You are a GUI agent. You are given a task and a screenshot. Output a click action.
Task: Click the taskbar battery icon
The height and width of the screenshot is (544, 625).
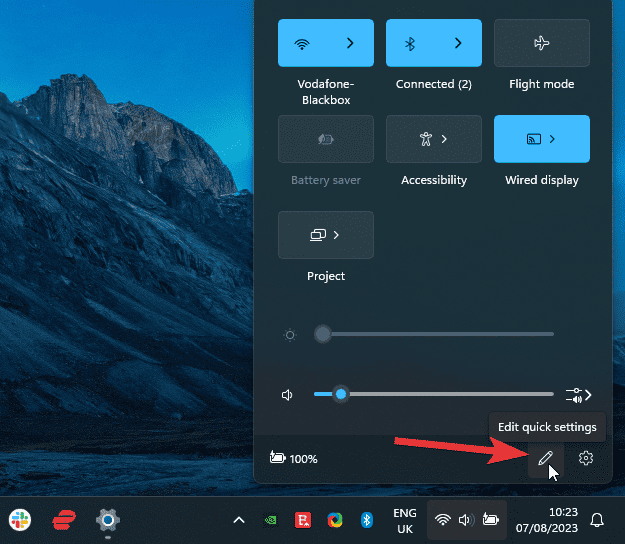[x=491, y=520]
